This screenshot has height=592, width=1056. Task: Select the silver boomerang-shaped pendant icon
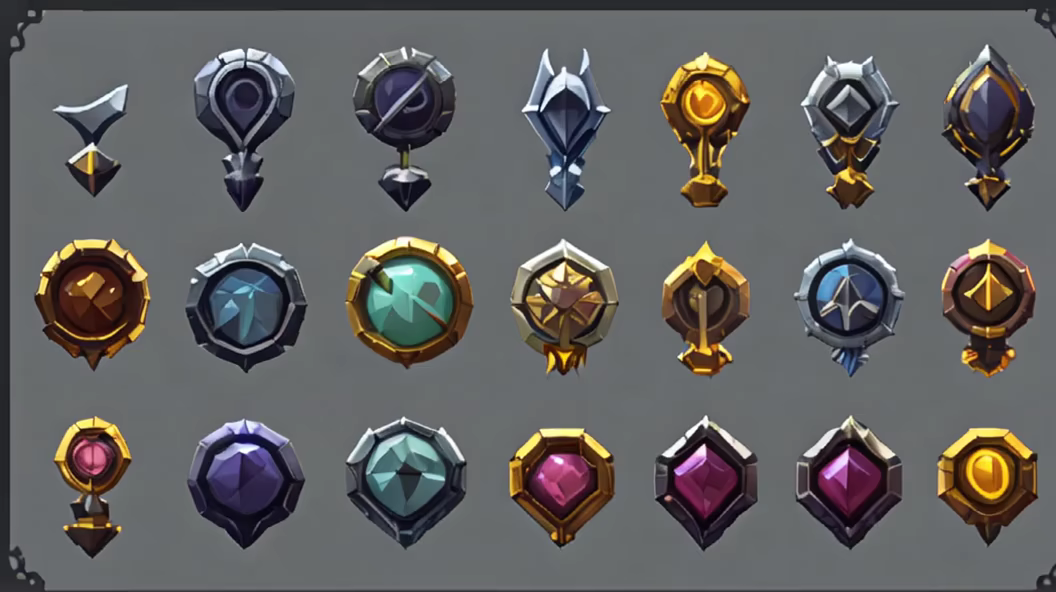pos(91,140)
